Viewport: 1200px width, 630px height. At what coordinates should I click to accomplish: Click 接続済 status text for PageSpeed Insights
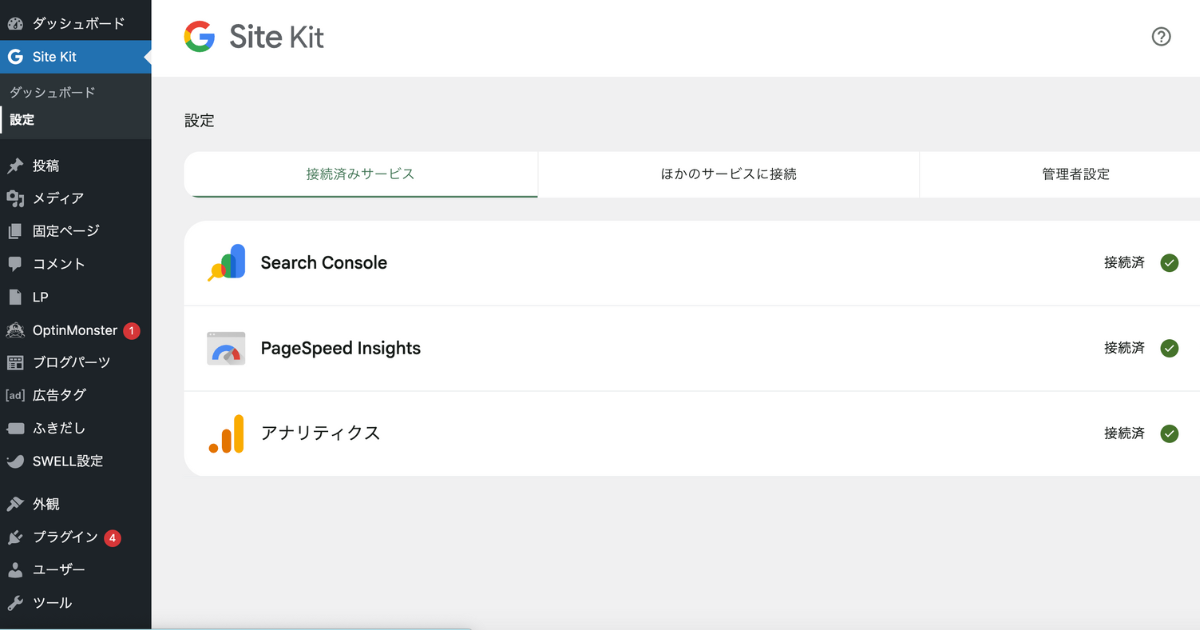(x=1124, y=348)
